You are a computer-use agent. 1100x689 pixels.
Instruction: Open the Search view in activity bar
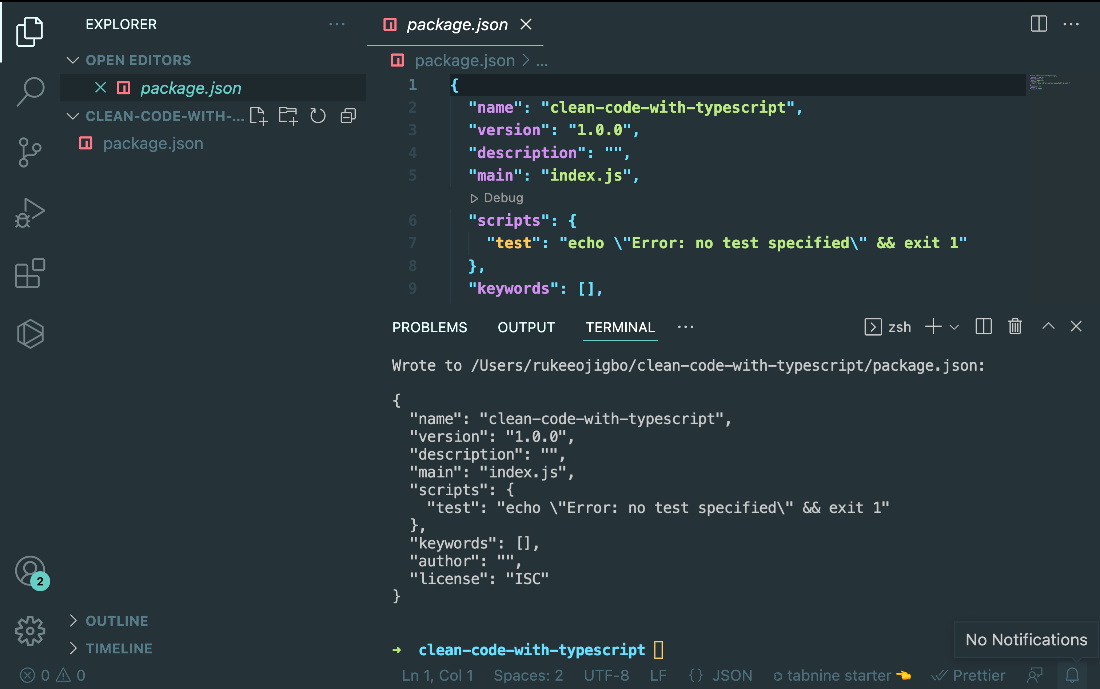30,91
